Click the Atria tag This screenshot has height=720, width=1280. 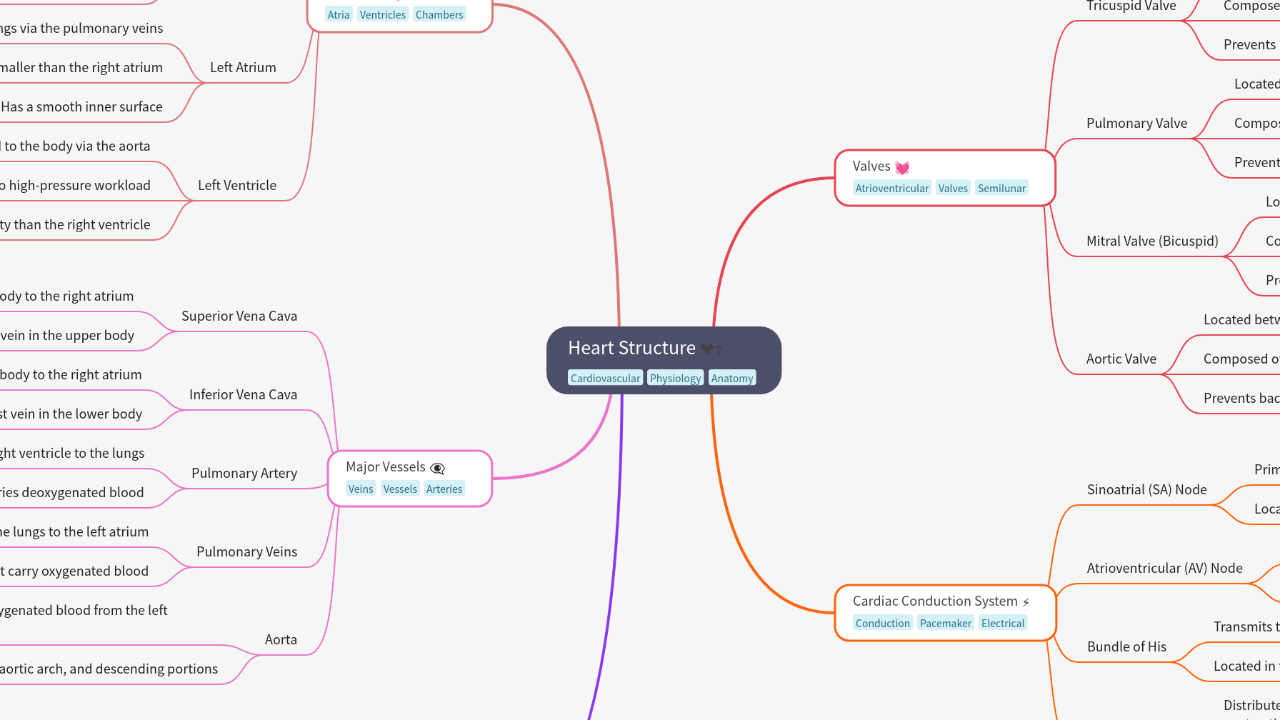339,15
